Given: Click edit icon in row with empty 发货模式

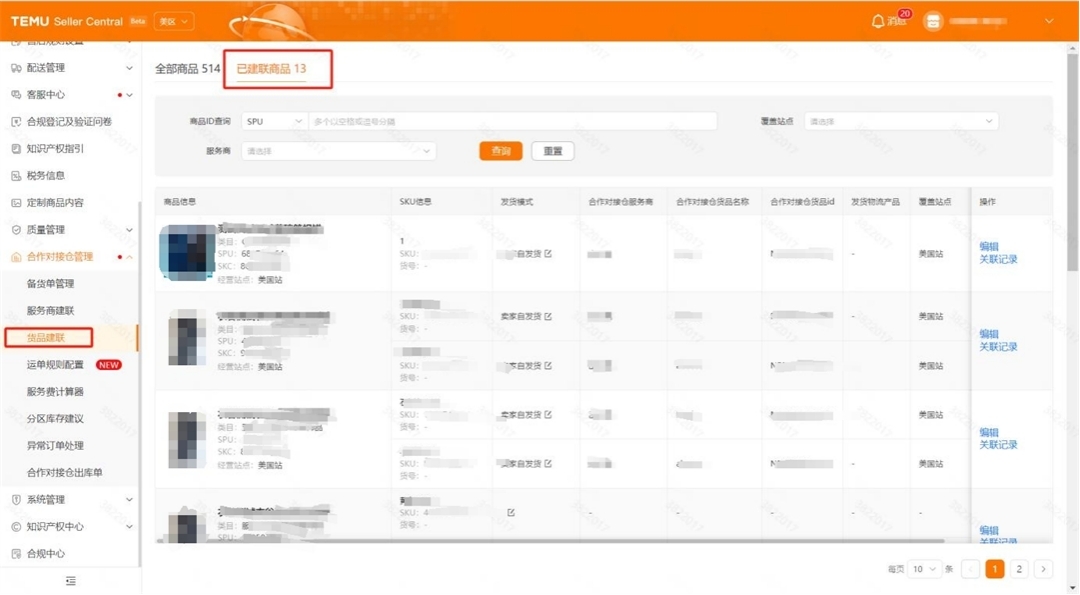Looking at the screenshot, I should click(x=511, y=512).
